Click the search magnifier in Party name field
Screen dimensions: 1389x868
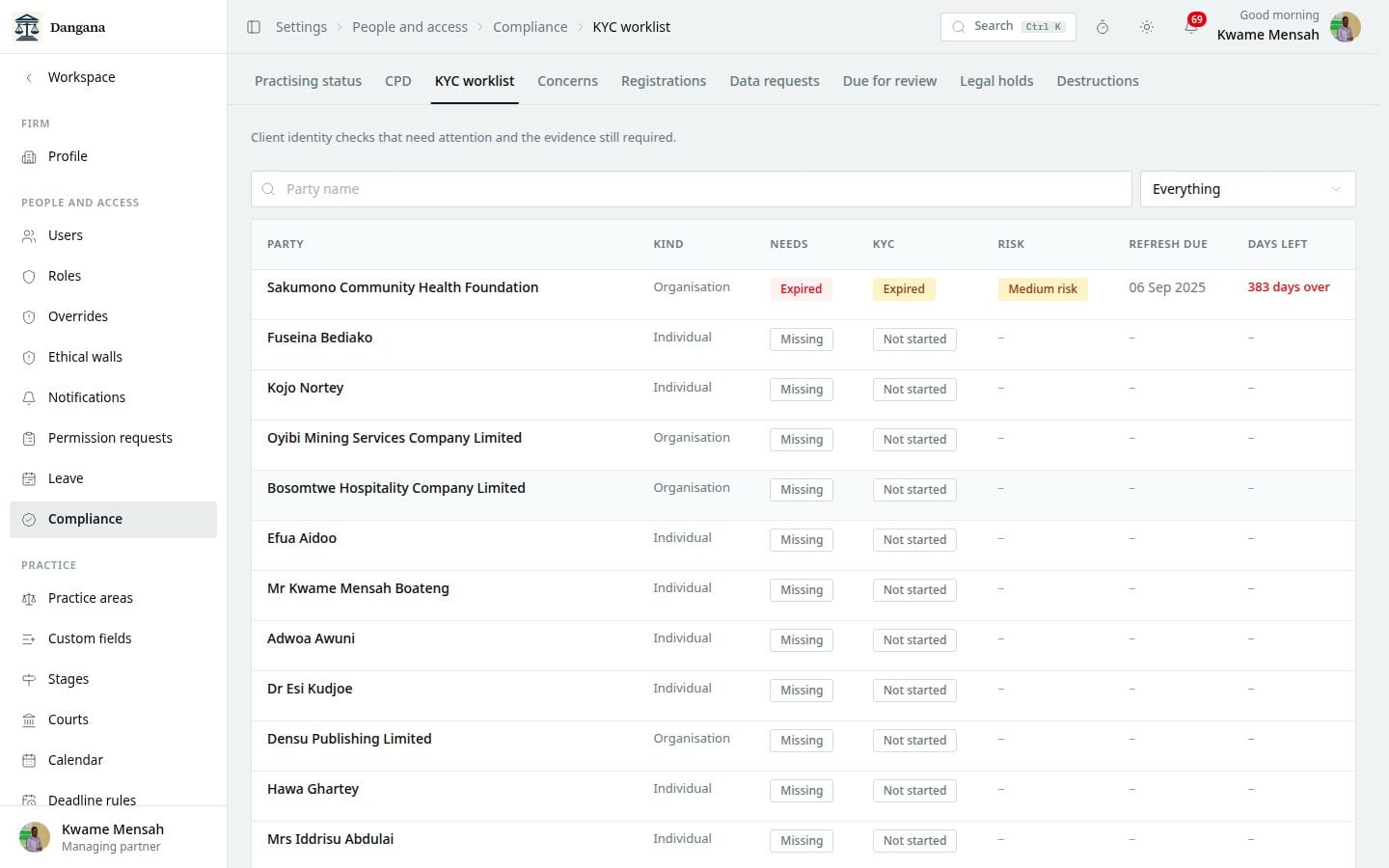pos(269,189)
